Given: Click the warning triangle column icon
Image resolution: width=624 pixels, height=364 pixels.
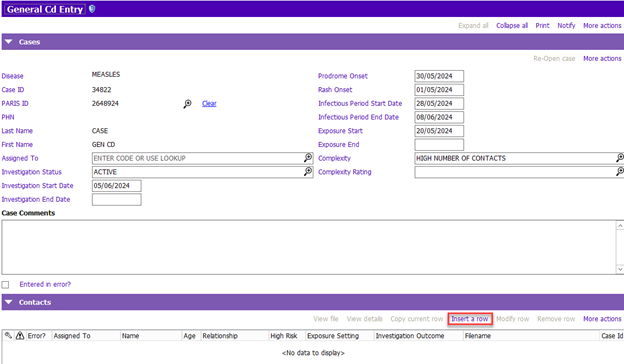Looking at the screenshot, I should pyautogui.click(x=20, y=335).
